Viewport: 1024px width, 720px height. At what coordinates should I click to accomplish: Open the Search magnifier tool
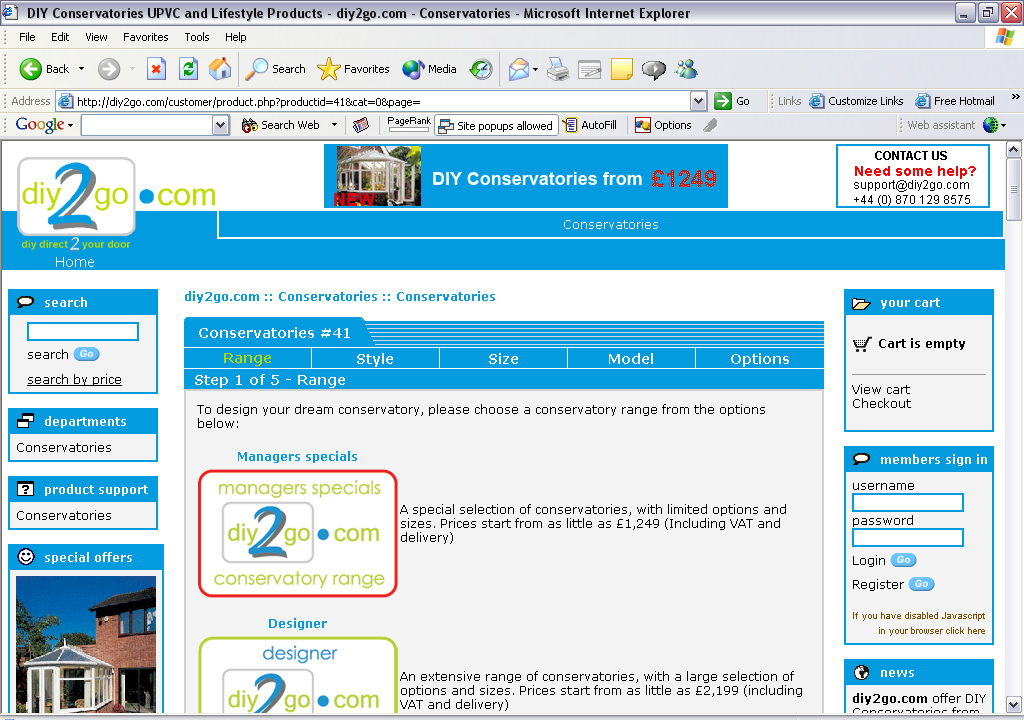click(255, 69)
